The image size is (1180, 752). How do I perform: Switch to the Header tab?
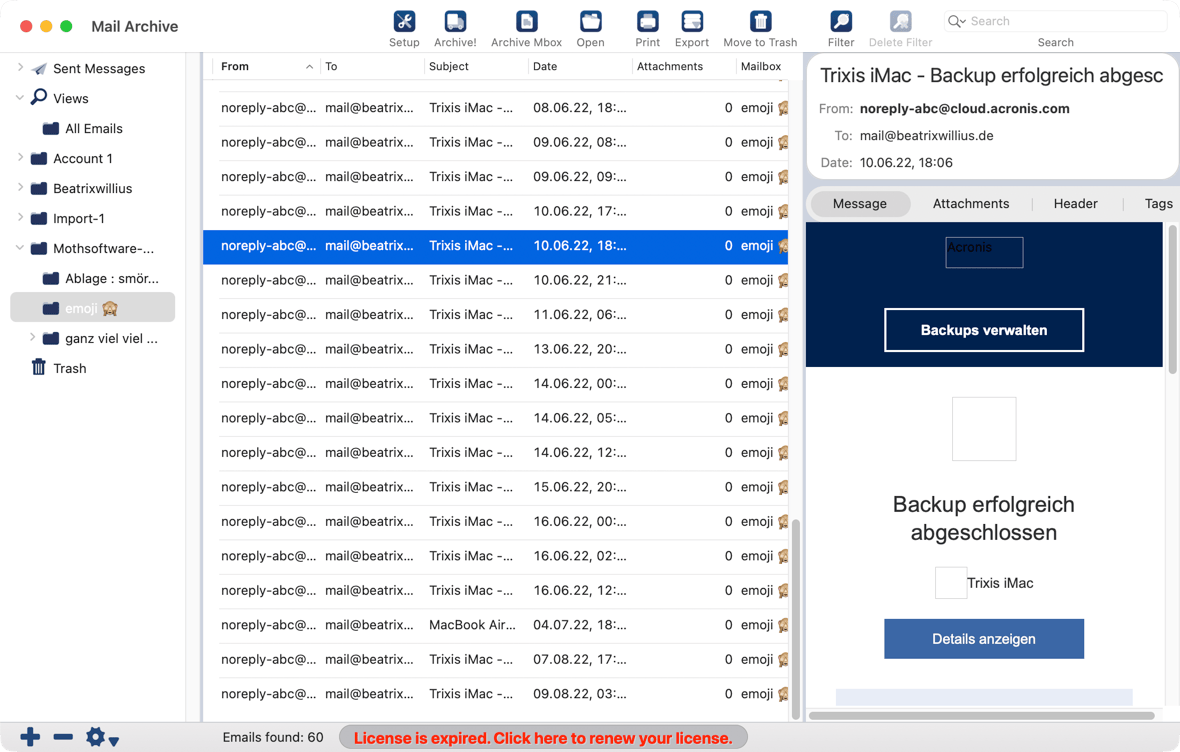1075,204
